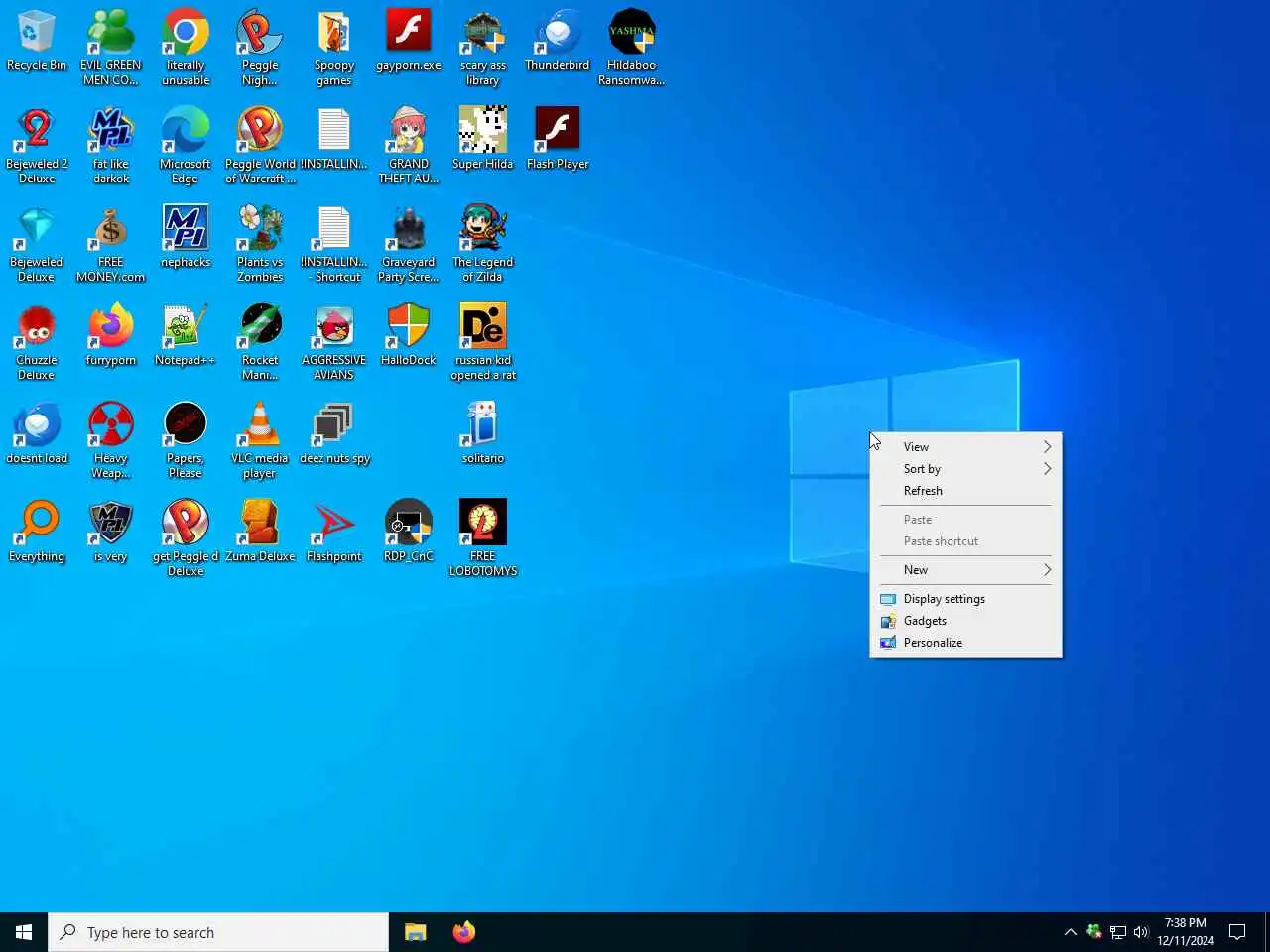Select the Recycle Bin desktop icon

point(37,42)
